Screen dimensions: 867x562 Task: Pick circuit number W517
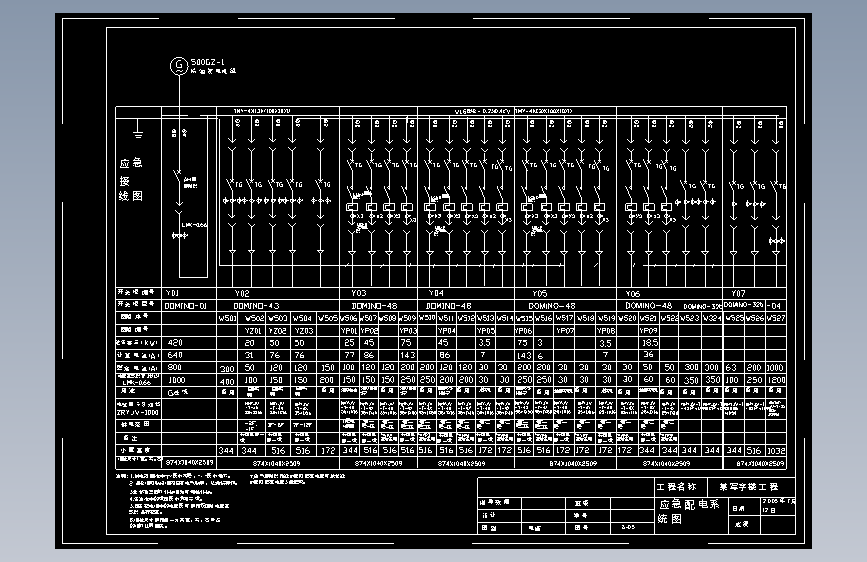[564, 318]
